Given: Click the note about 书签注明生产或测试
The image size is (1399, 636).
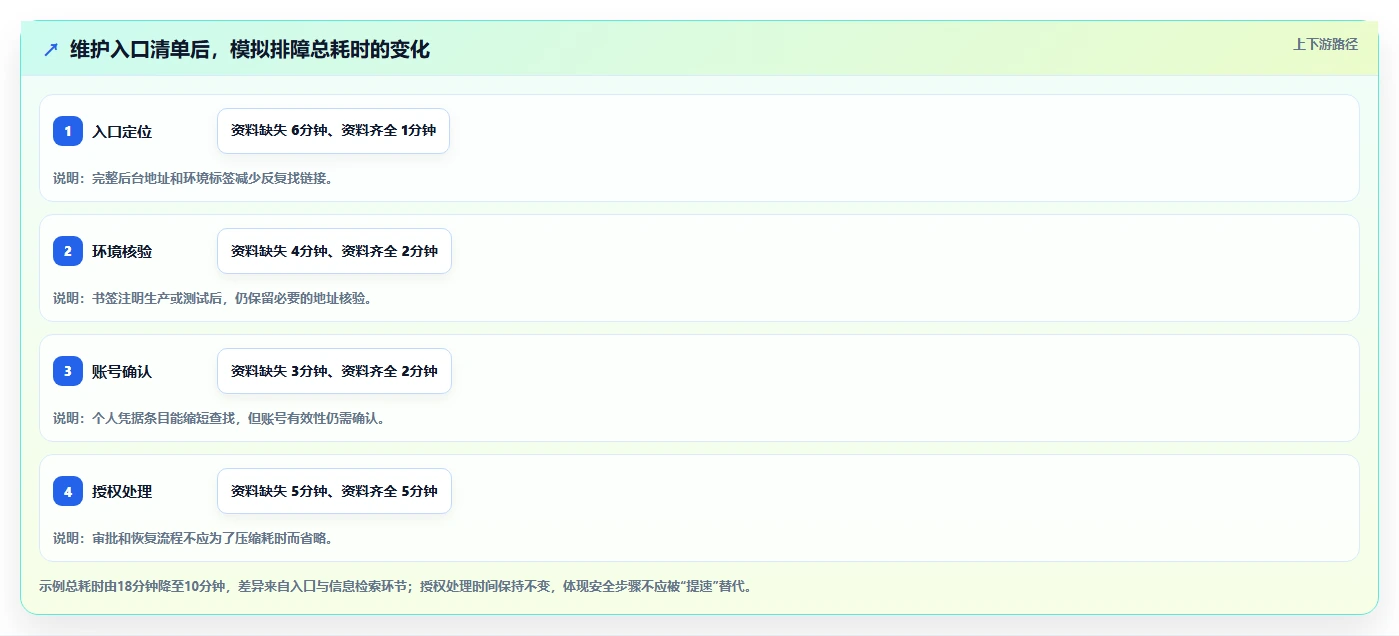Looking at the screenshot, I should [x=213, y=298].
